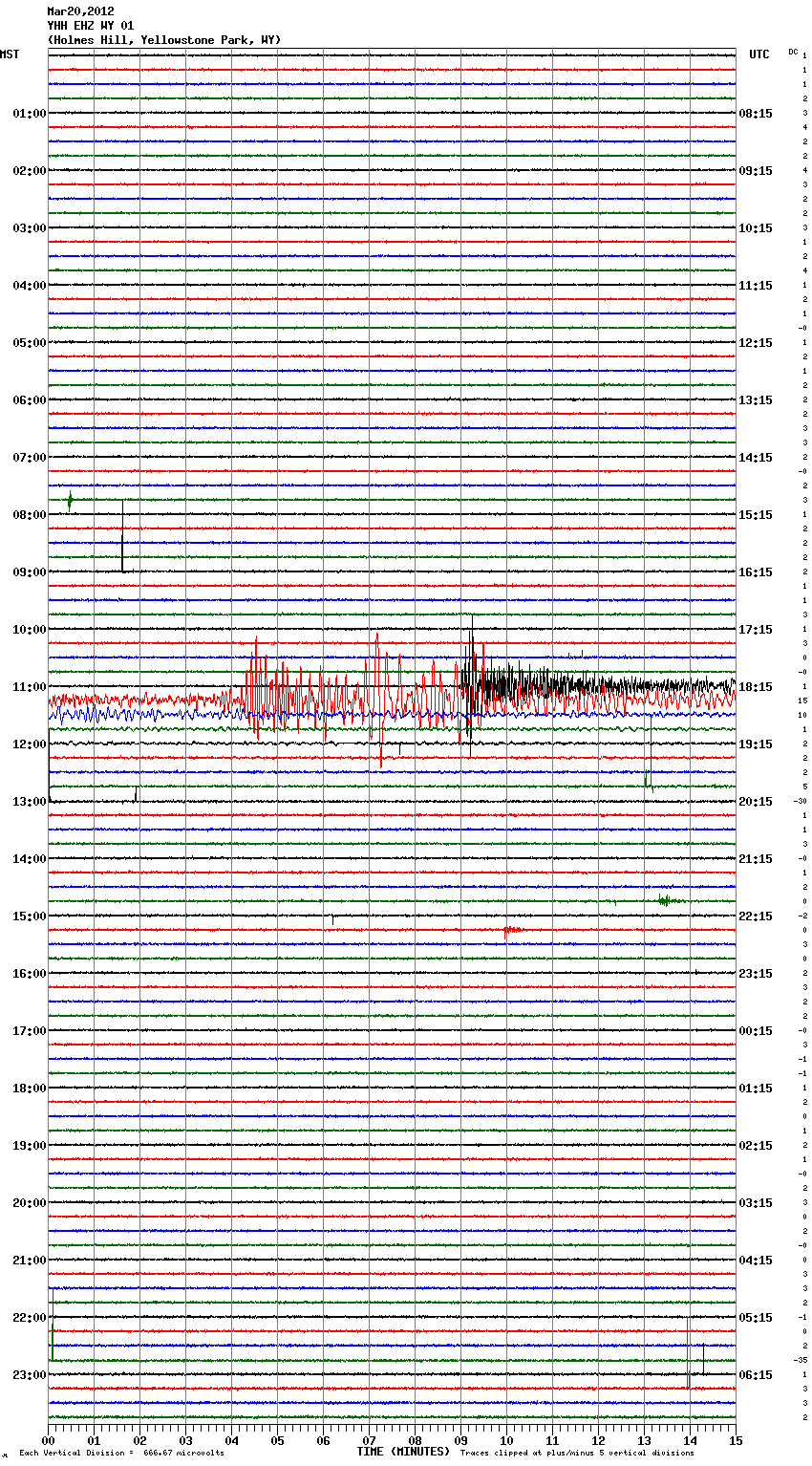Select the 13:00 MST row label
812x1466 pixels.
point(30,802)
